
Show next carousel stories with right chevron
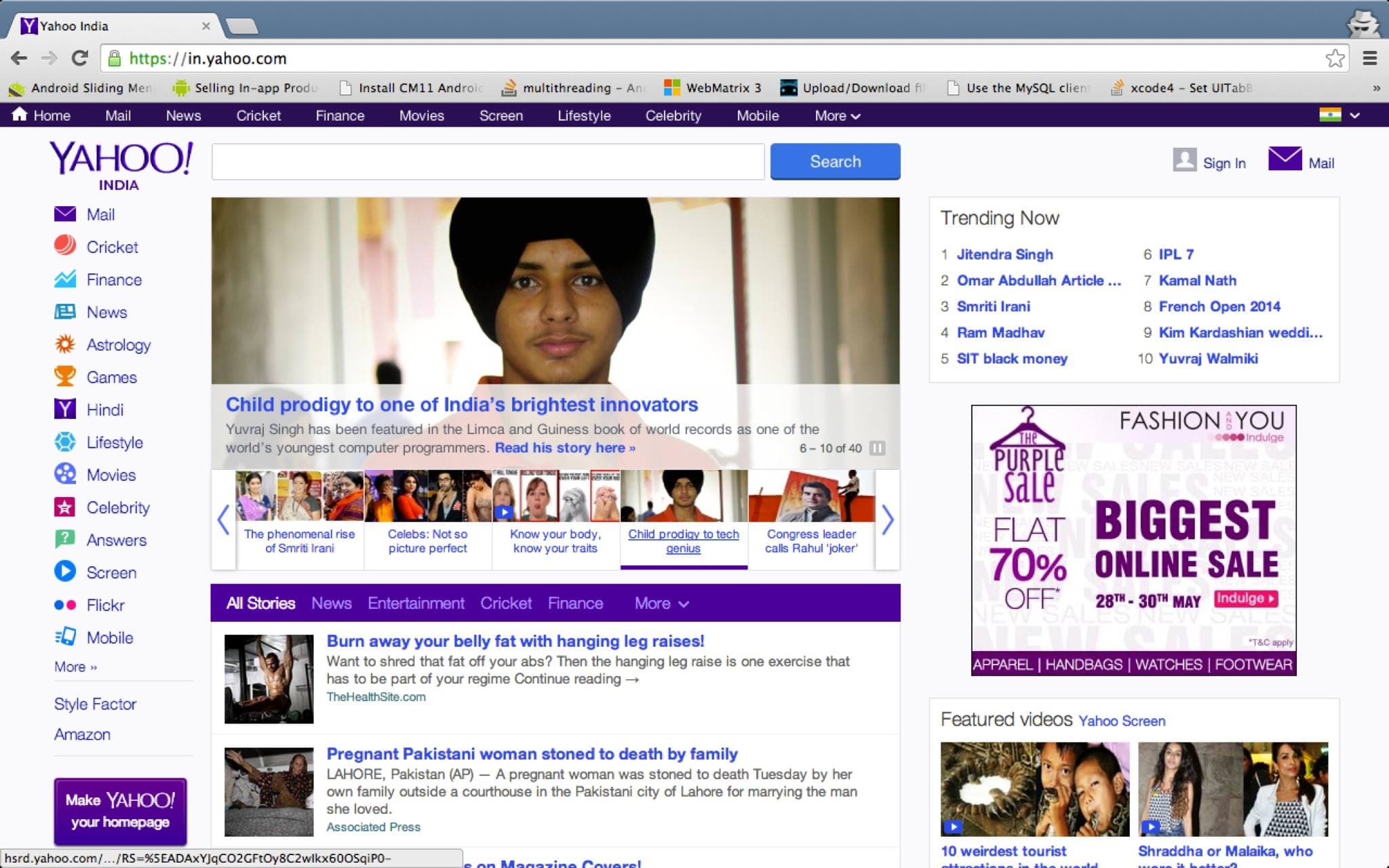tap(888, 520)
